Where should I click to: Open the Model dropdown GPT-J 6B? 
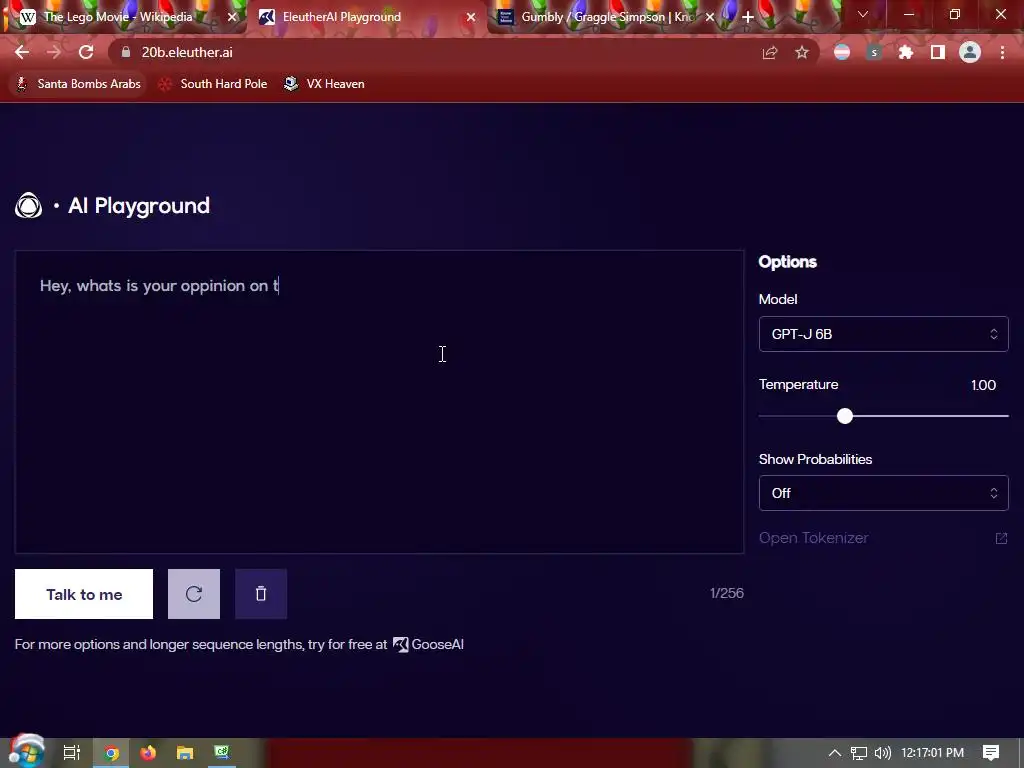[x=883, y=334]
